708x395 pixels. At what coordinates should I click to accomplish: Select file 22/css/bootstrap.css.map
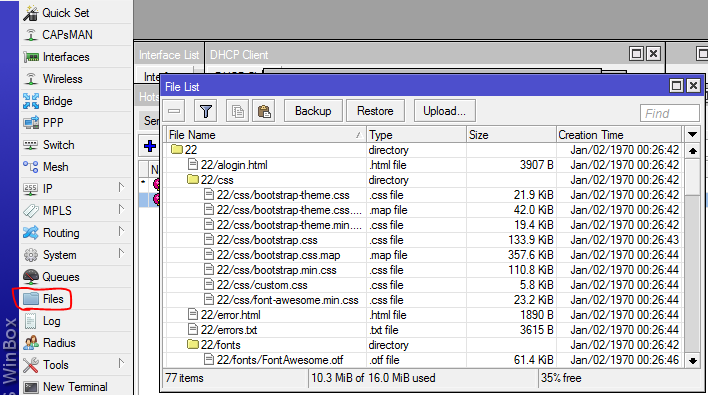click(x=424, y=255)
